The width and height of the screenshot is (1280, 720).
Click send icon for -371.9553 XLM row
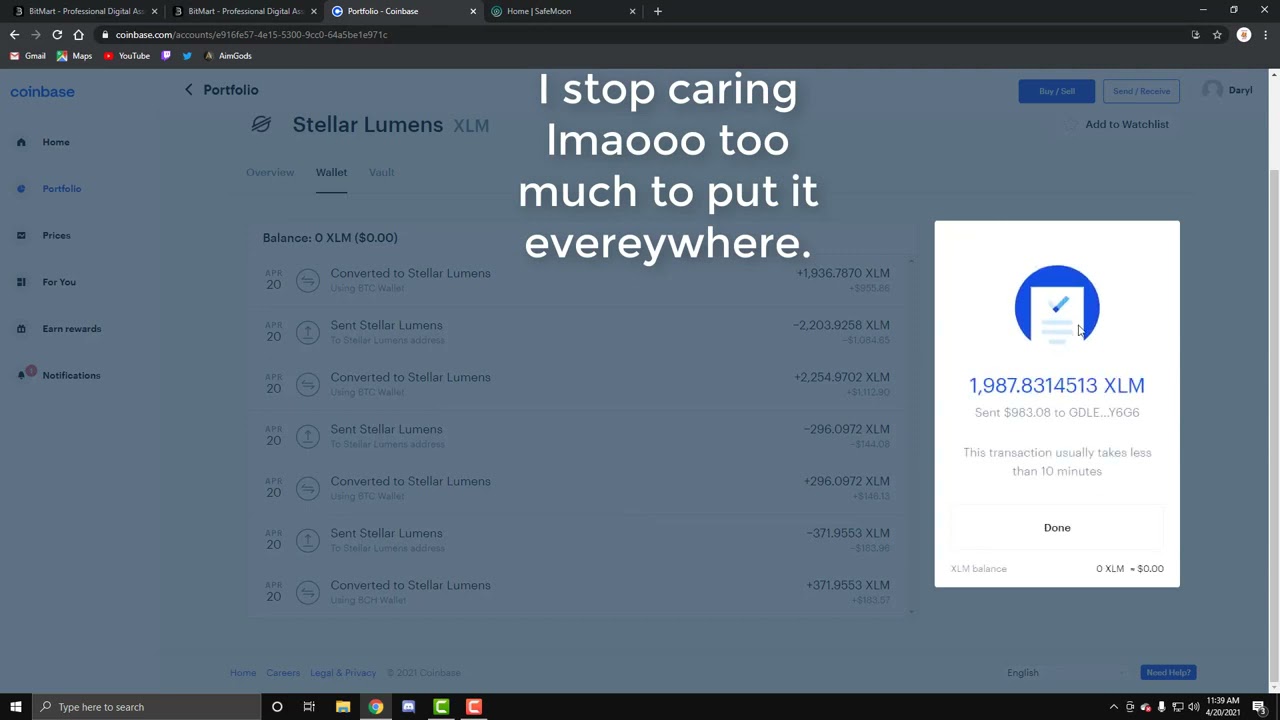(308, 540)
